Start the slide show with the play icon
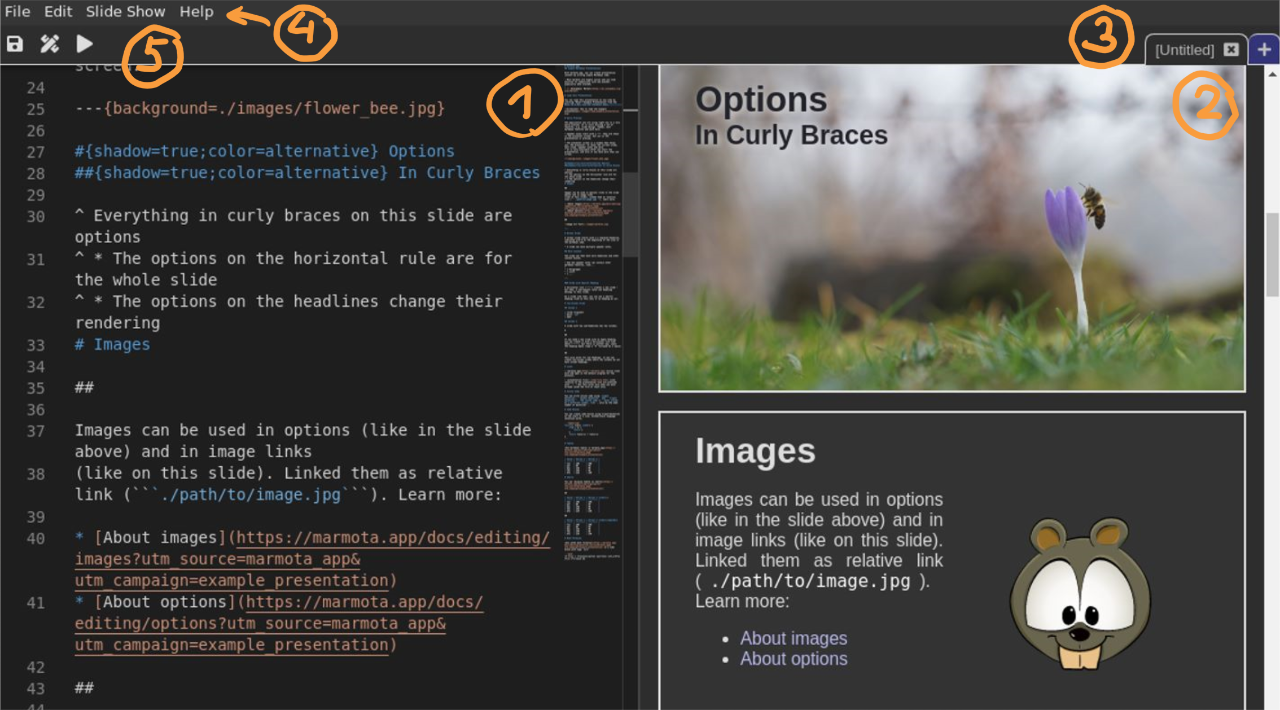 tap(84, 43)
